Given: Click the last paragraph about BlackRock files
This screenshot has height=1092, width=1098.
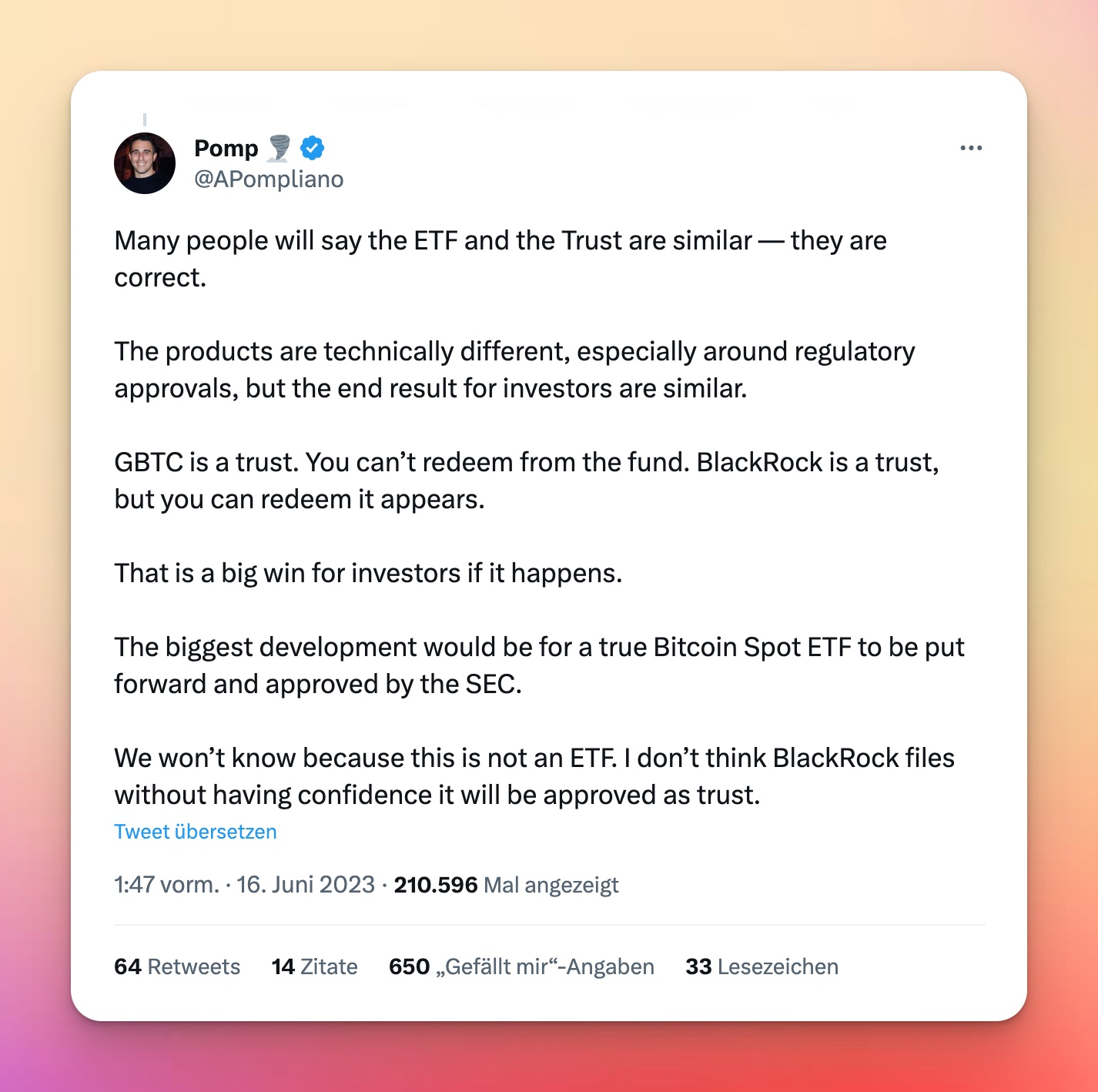Looking at the screenshot, I should [534, 776].
